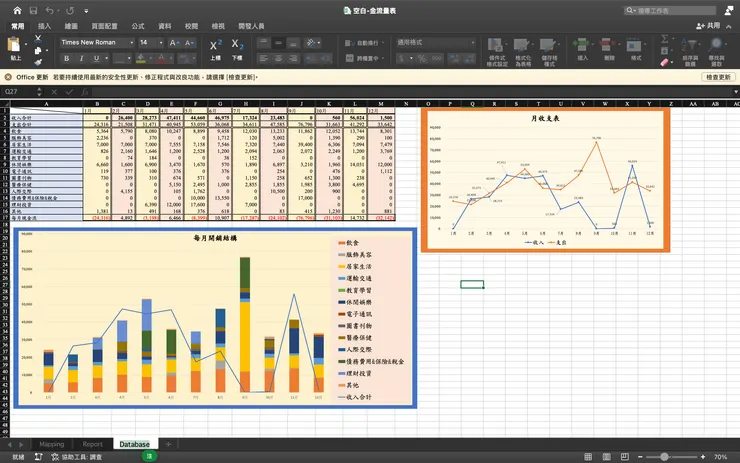Click Find & Select magnifier icon
Viewport: 740px width, 463px height.
click(716, 46)
